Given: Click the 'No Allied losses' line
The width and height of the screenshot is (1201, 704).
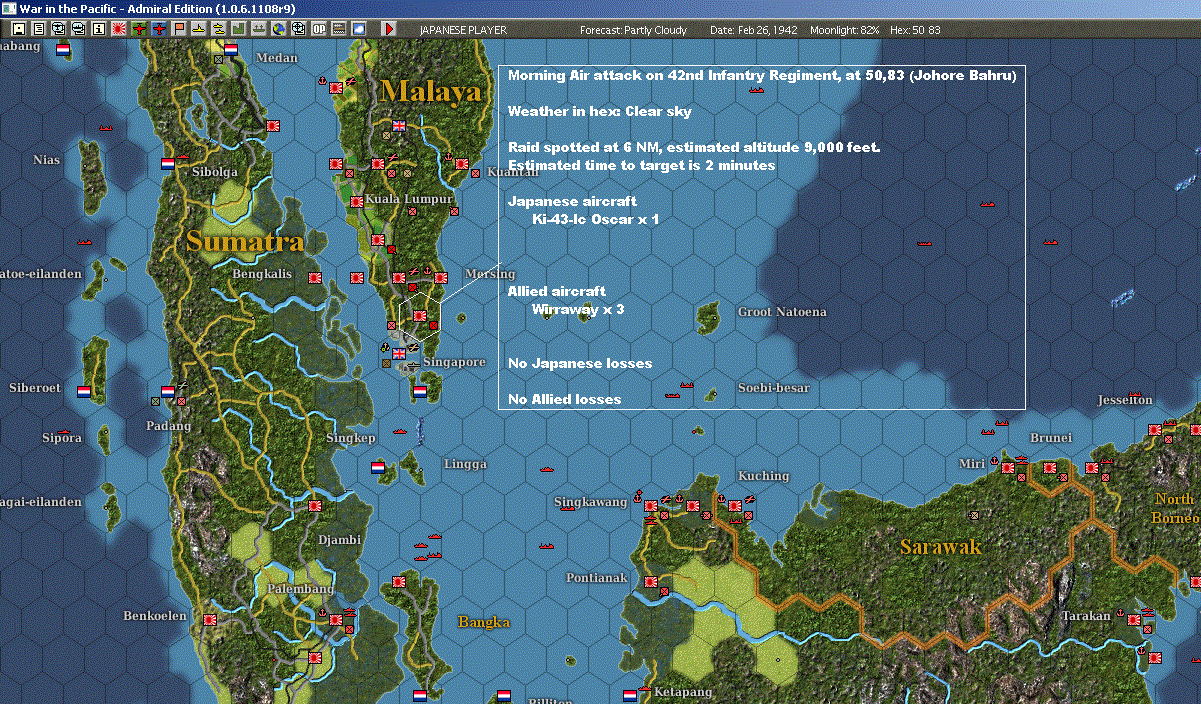Looking at the screenshot, I should (564, 399).
